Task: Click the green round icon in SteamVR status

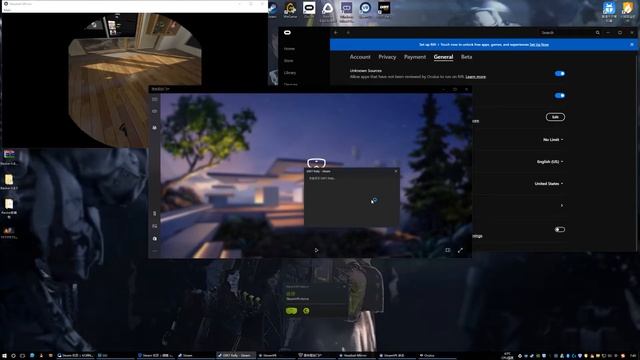Action: click(x=306, y=311)
